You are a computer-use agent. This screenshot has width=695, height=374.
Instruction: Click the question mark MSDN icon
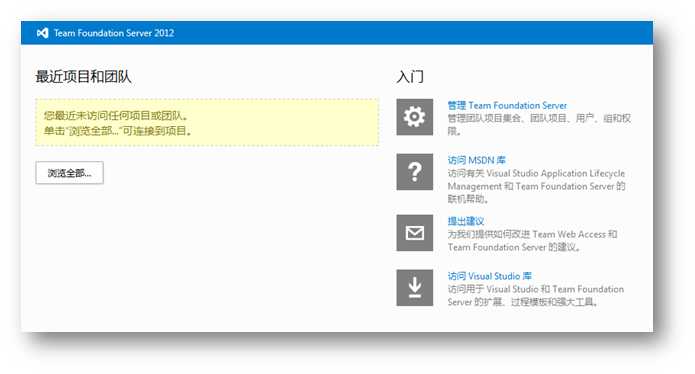[x=414, y=172]
